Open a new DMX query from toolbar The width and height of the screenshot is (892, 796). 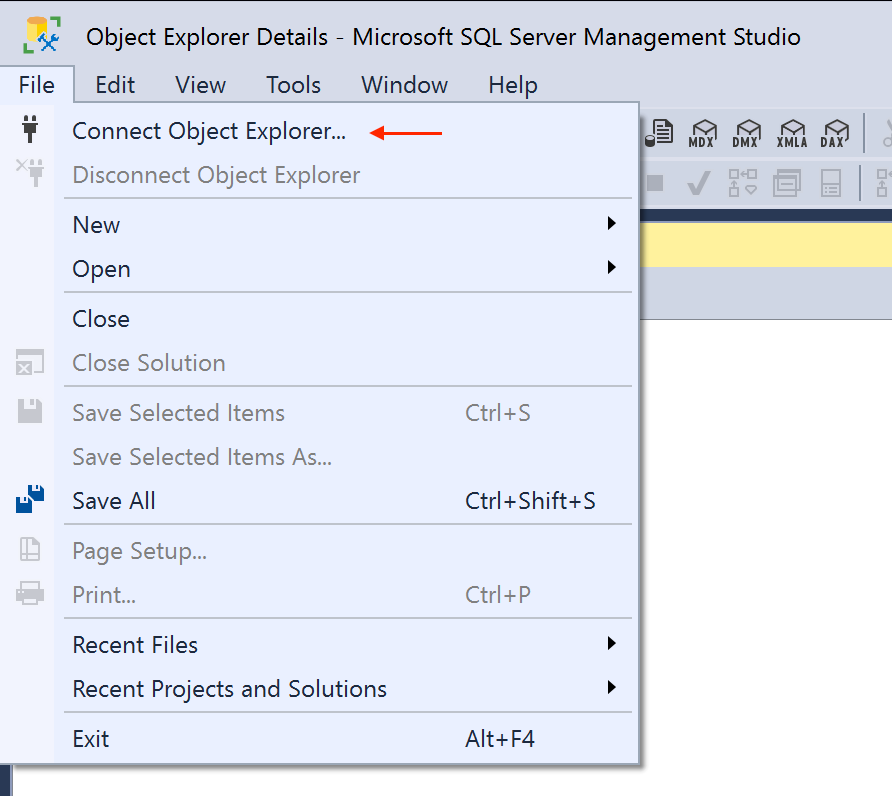click(x=746, y=134)
